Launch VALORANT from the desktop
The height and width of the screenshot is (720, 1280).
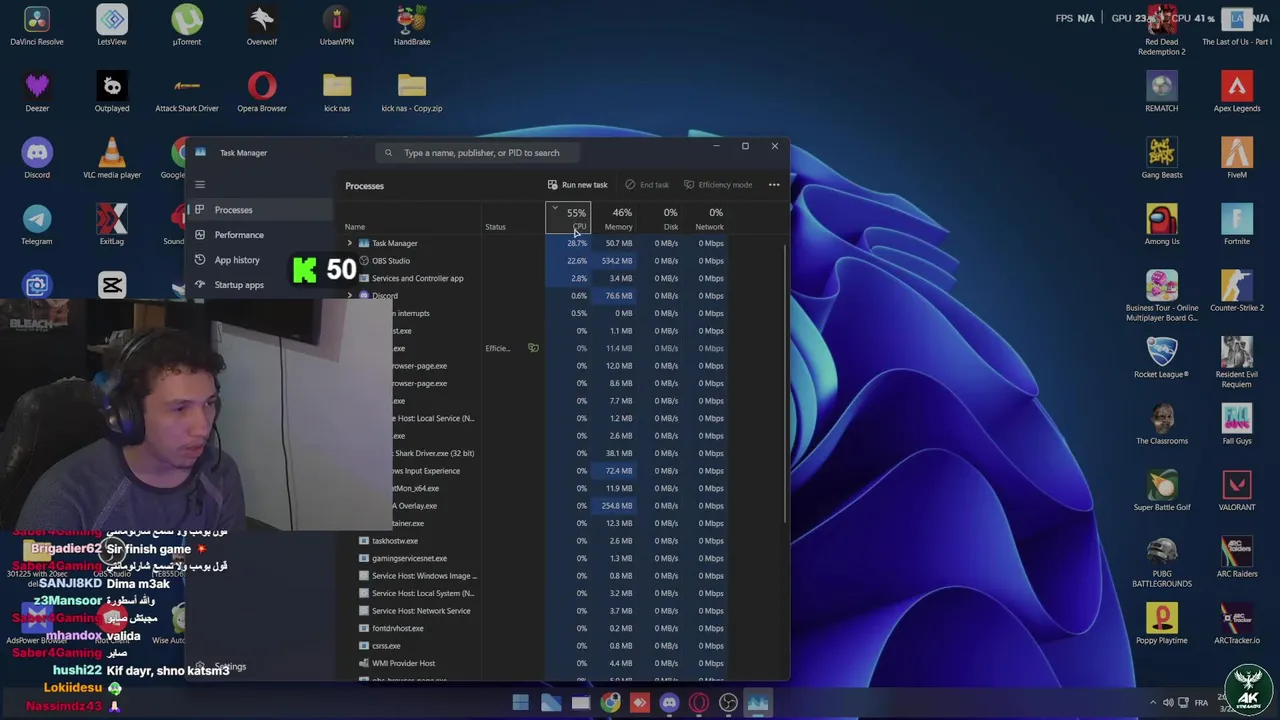pyautogui.click(x=1237, y=491)
